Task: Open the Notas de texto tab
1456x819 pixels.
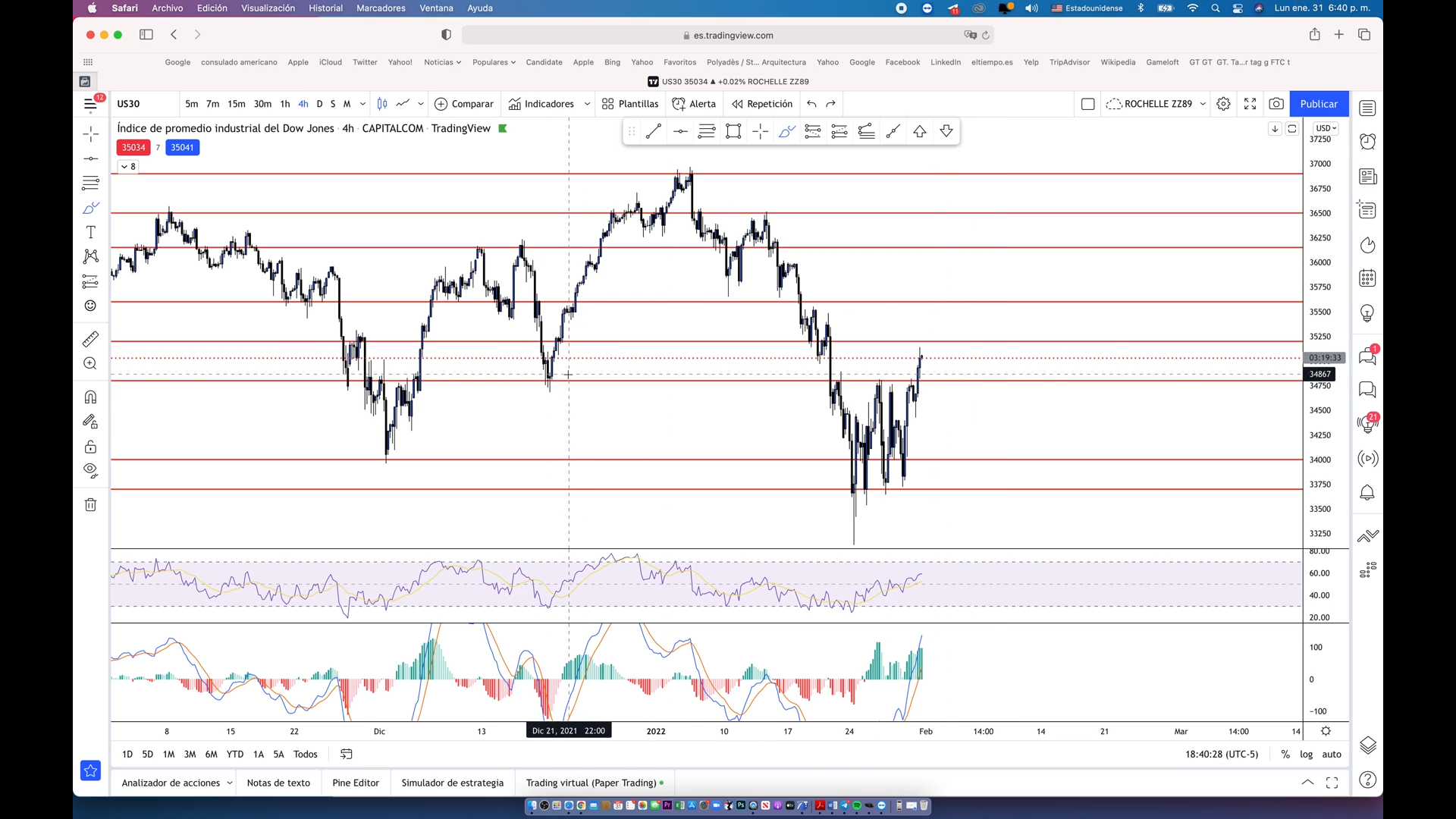Action: 278,783
